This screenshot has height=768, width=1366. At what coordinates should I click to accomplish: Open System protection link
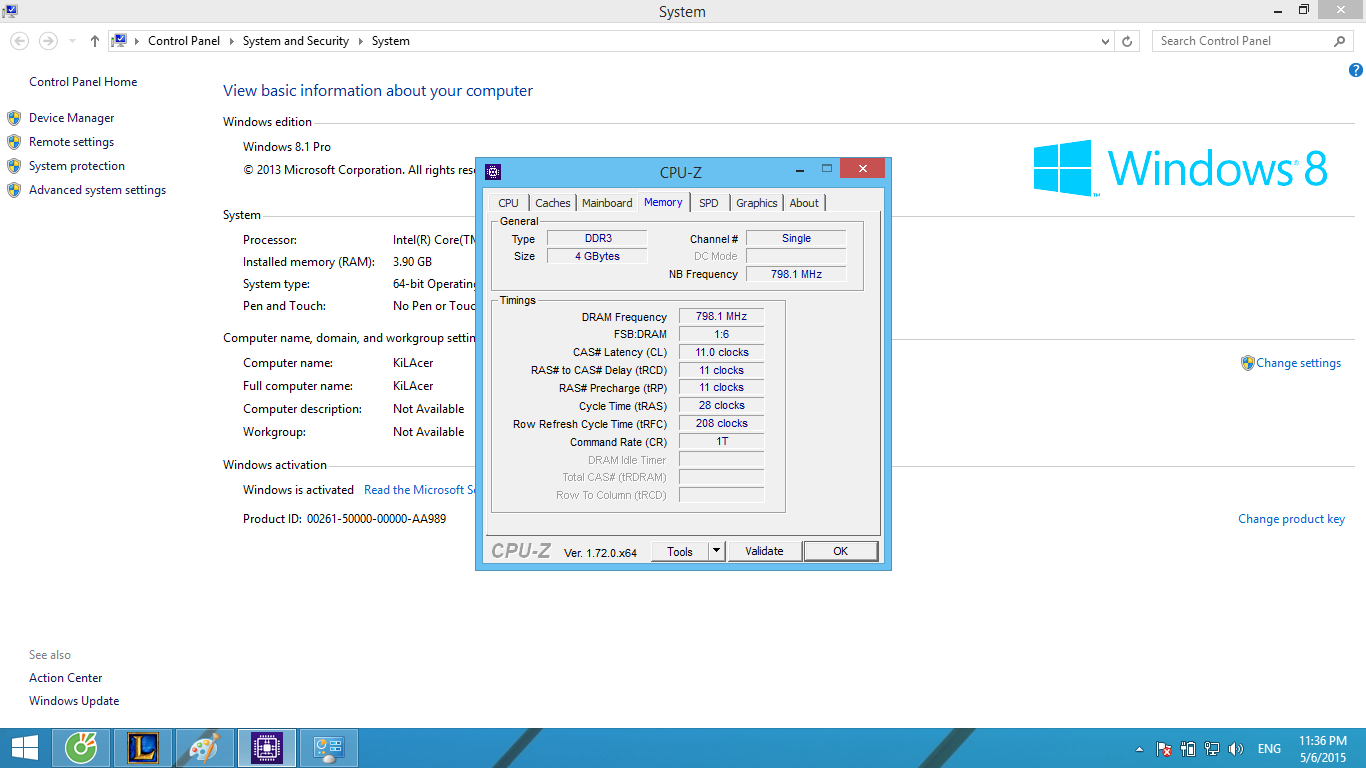click(x=77, y=166)
